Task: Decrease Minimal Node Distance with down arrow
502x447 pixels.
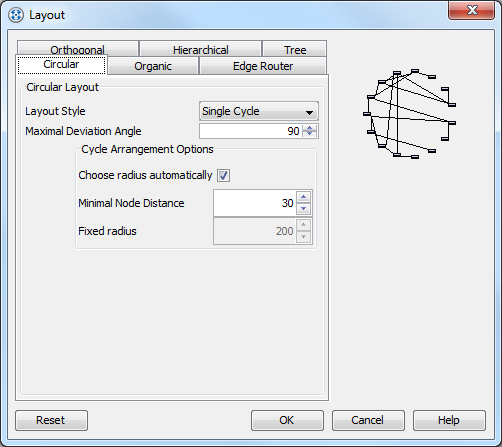Action: [303, 209]
